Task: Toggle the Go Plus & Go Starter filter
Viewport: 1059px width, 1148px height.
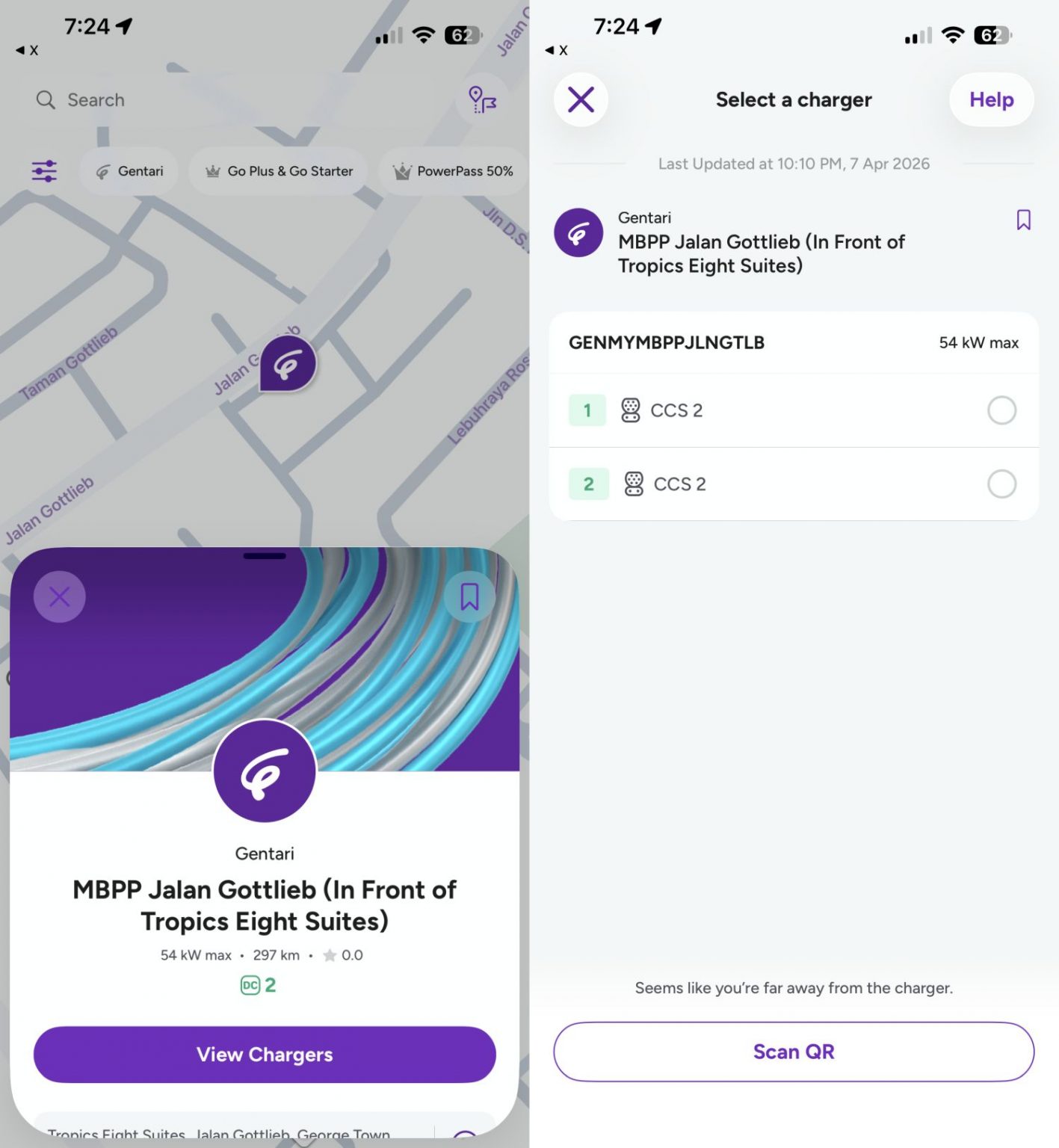Action: (x=279, y=171)
